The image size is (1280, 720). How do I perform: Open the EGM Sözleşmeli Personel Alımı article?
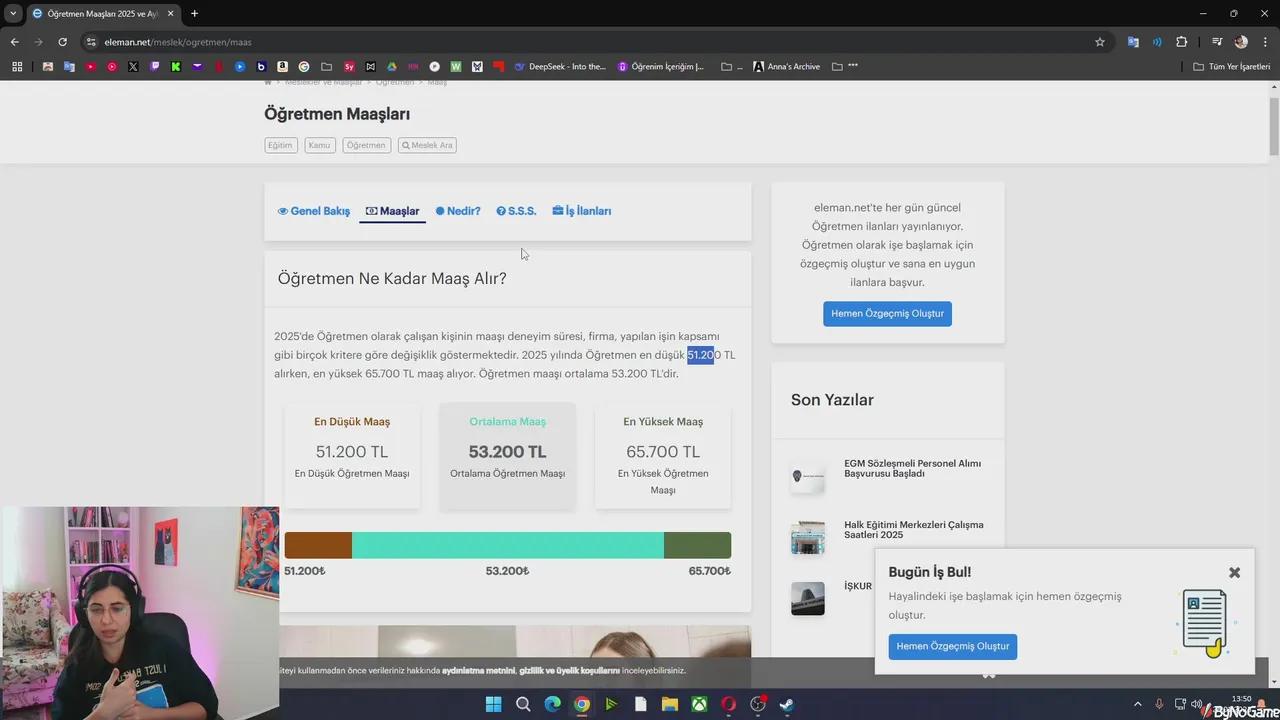[911, 468]
